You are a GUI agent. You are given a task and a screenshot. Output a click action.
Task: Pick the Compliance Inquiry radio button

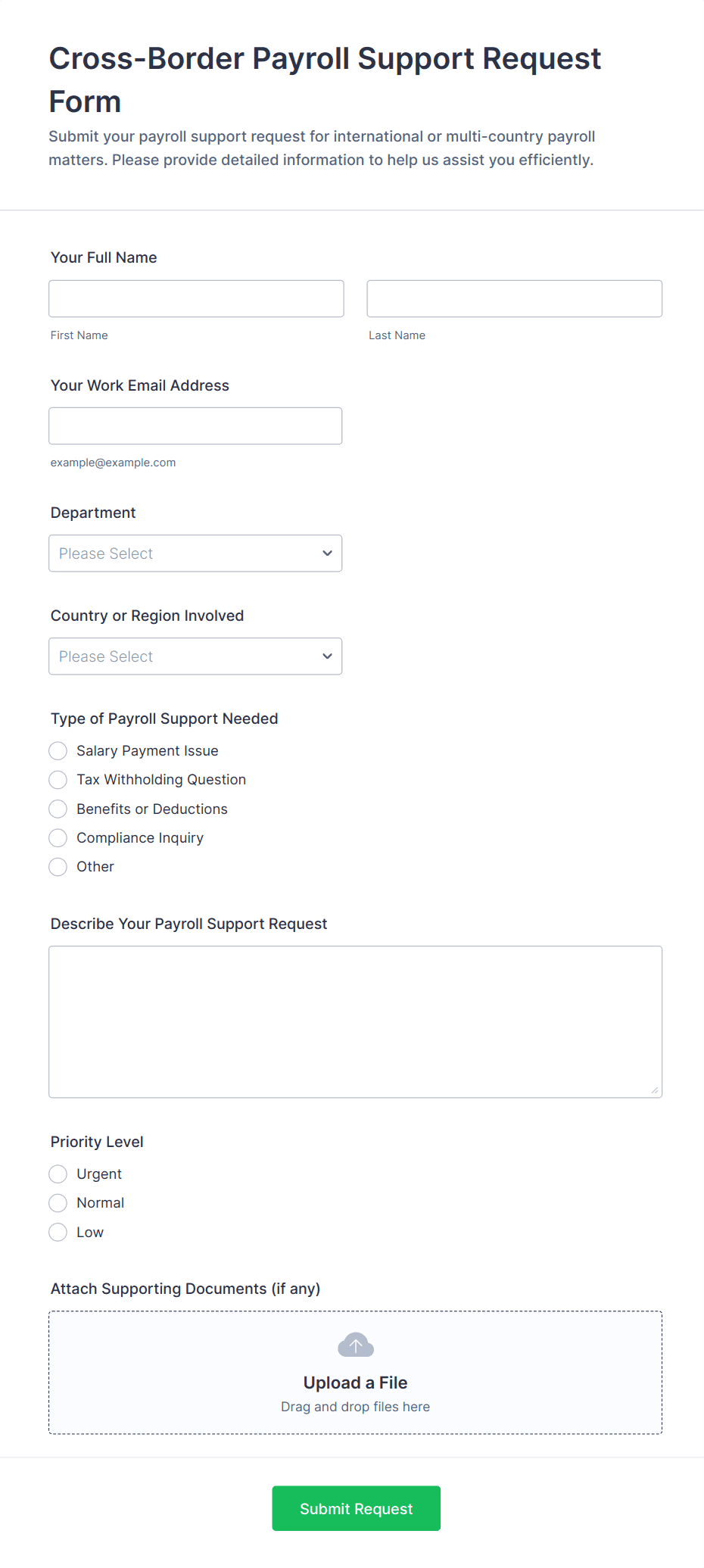(58, 837)
